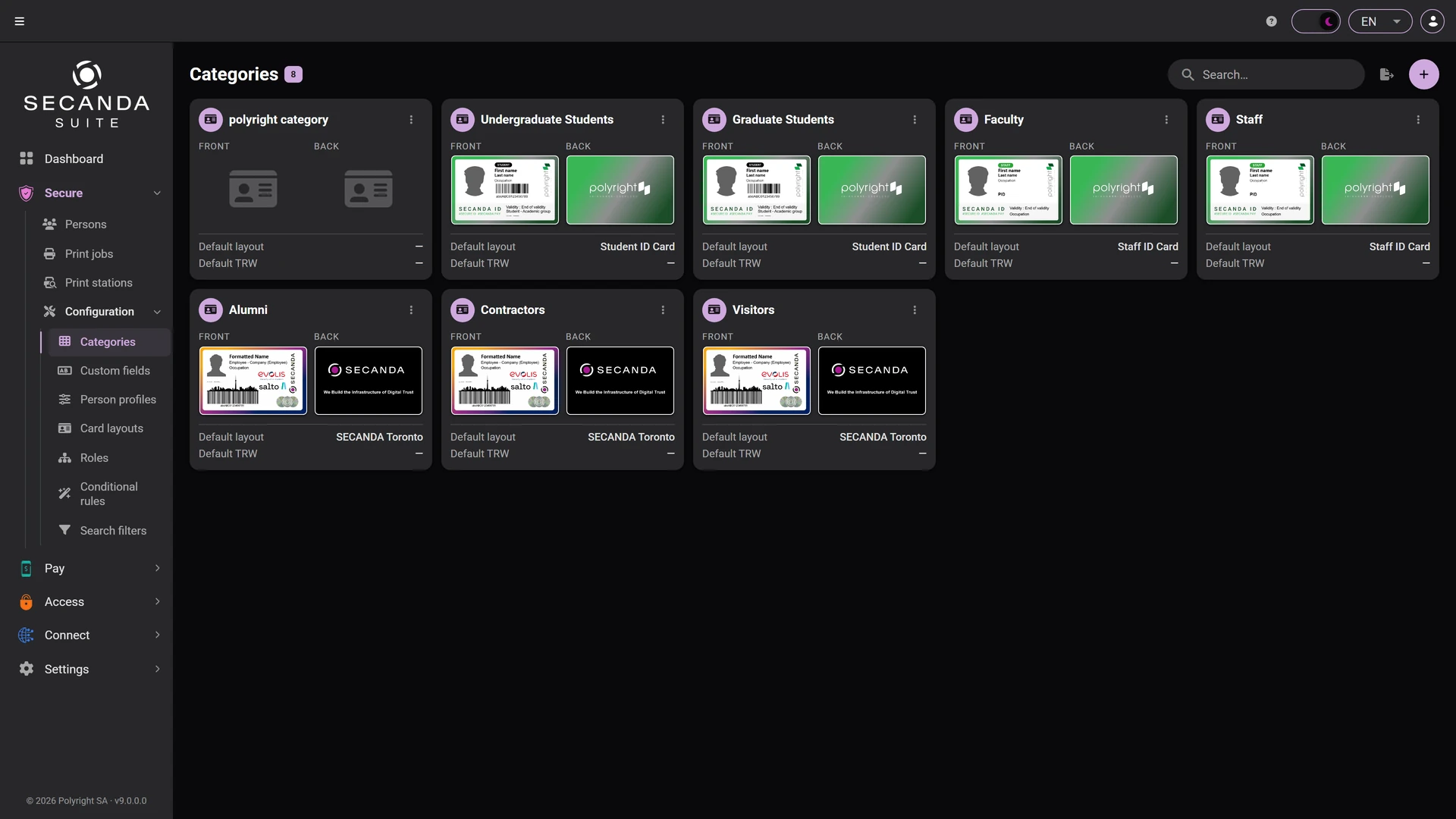Select Staff front card thumbnail

pos(1260,190)
